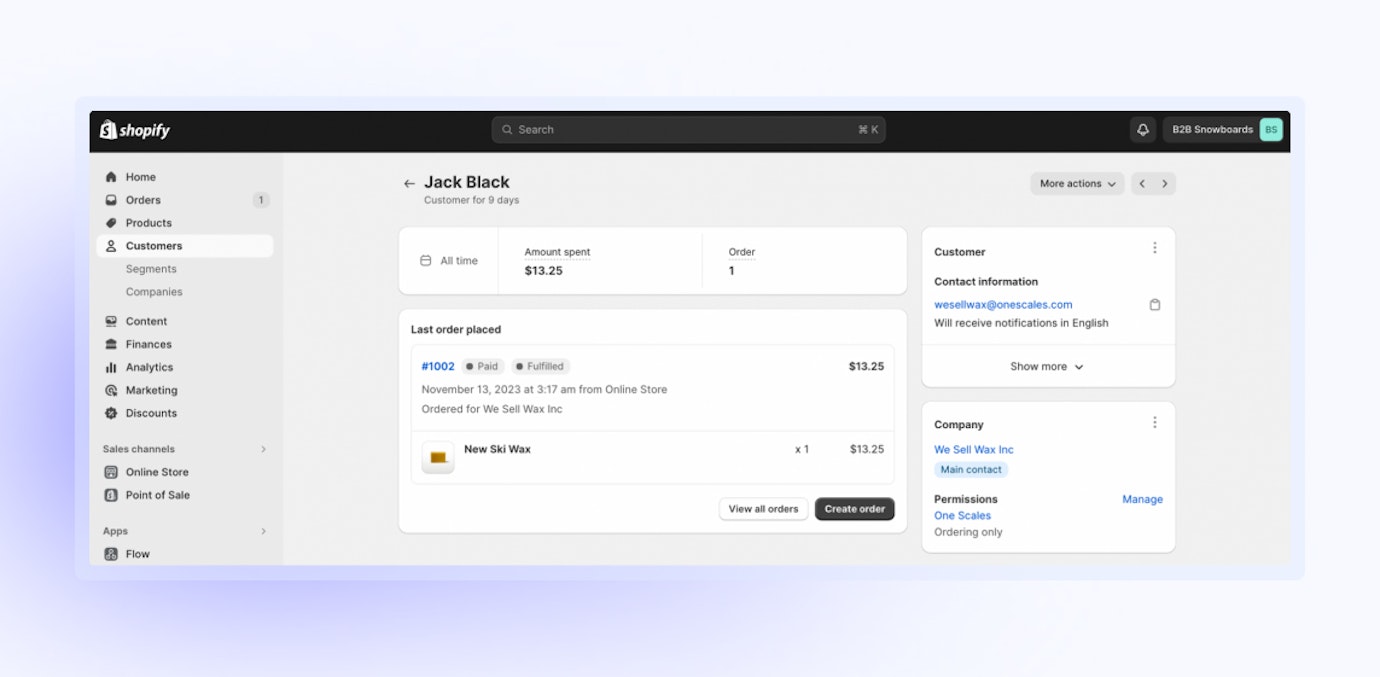The width and height of the screenshot is (1380, 677).
Task: Click the New Ski Wax product thumbnail
Action: [438, 457]
